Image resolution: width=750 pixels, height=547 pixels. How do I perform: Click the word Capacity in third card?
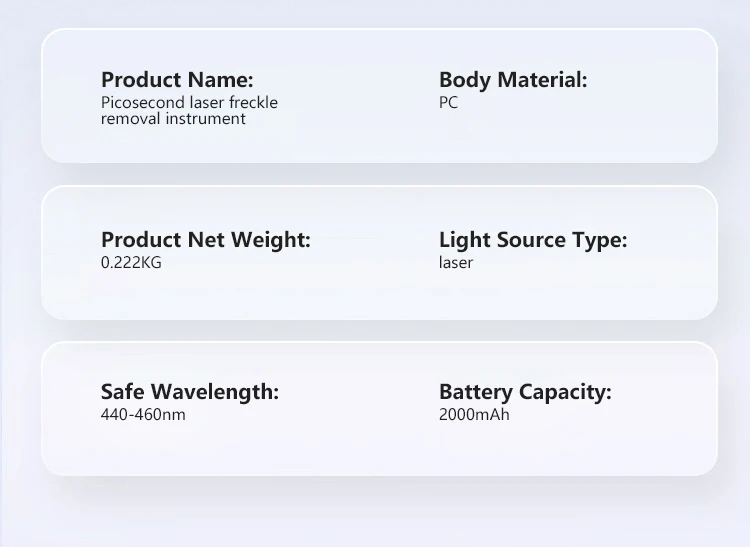pyautogui.click(x=565, y=393)
